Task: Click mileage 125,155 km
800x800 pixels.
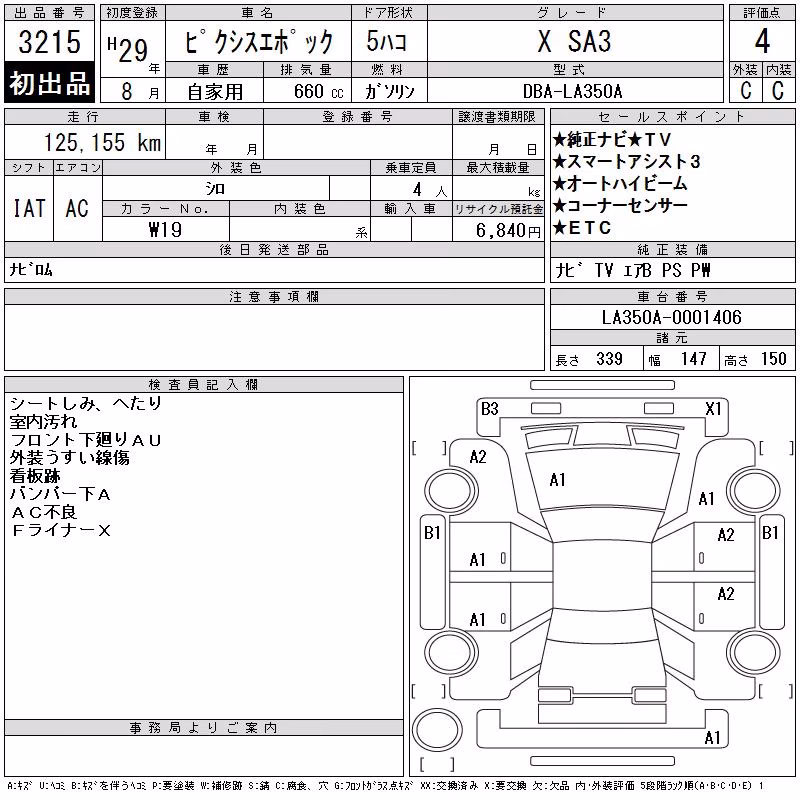Action: pyautogui.click(x=102, y=142)
